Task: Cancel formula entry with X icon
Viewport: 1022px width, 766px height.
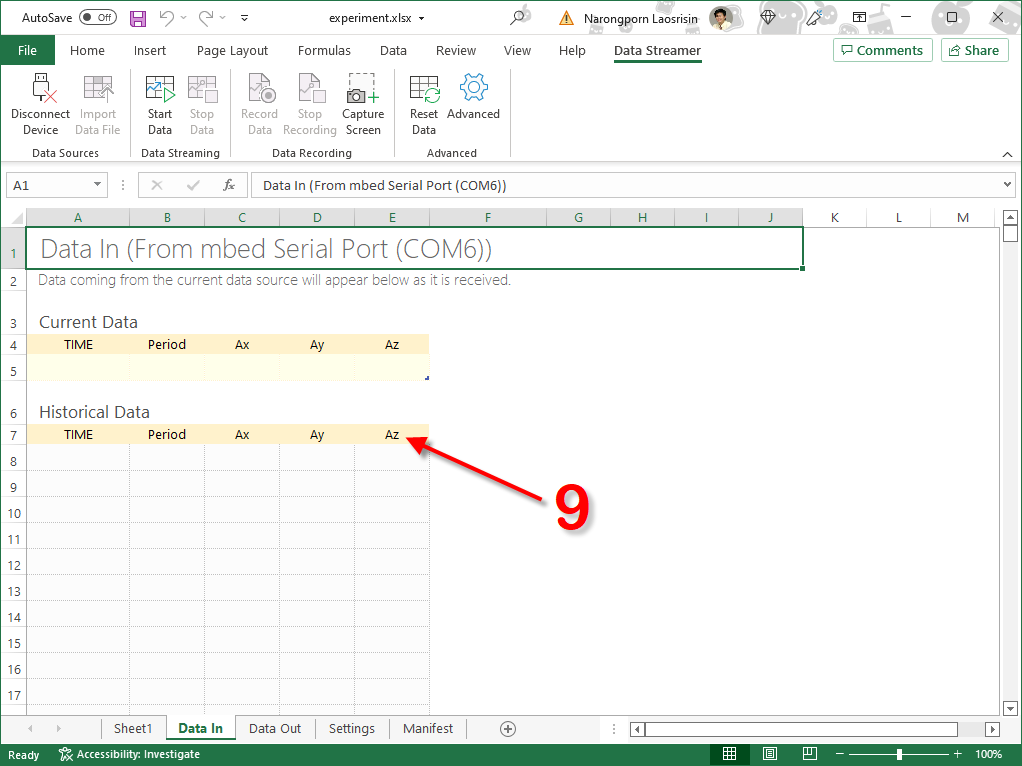Action: 156,185
